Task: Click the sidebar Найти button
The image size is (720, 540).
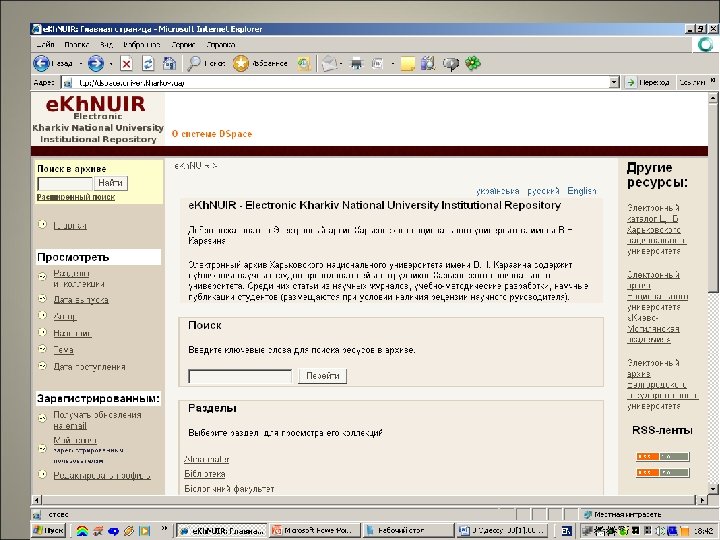Action: 110,183
